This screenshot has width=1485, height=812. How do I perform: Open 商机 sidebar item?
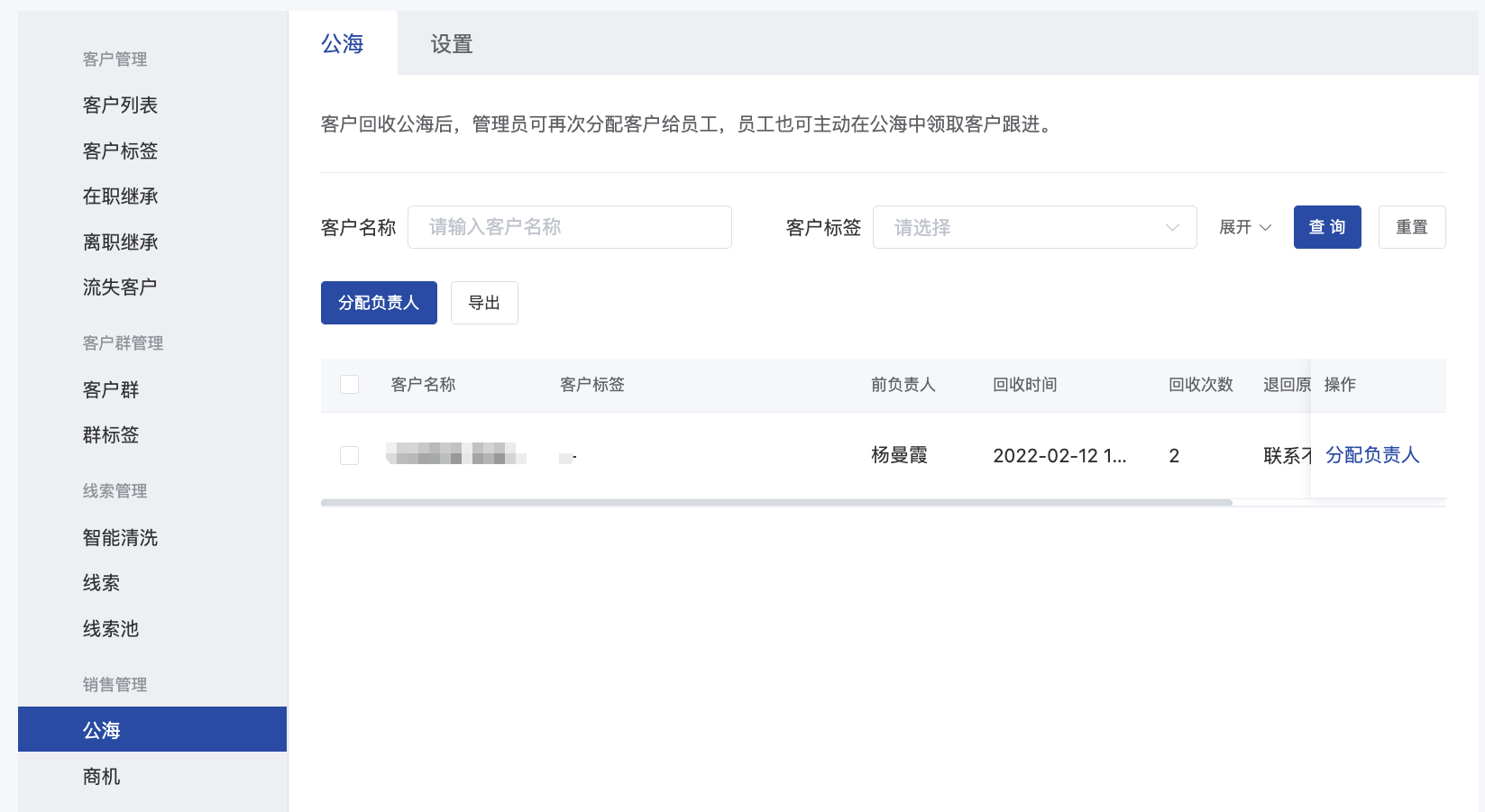pos(101,777)
